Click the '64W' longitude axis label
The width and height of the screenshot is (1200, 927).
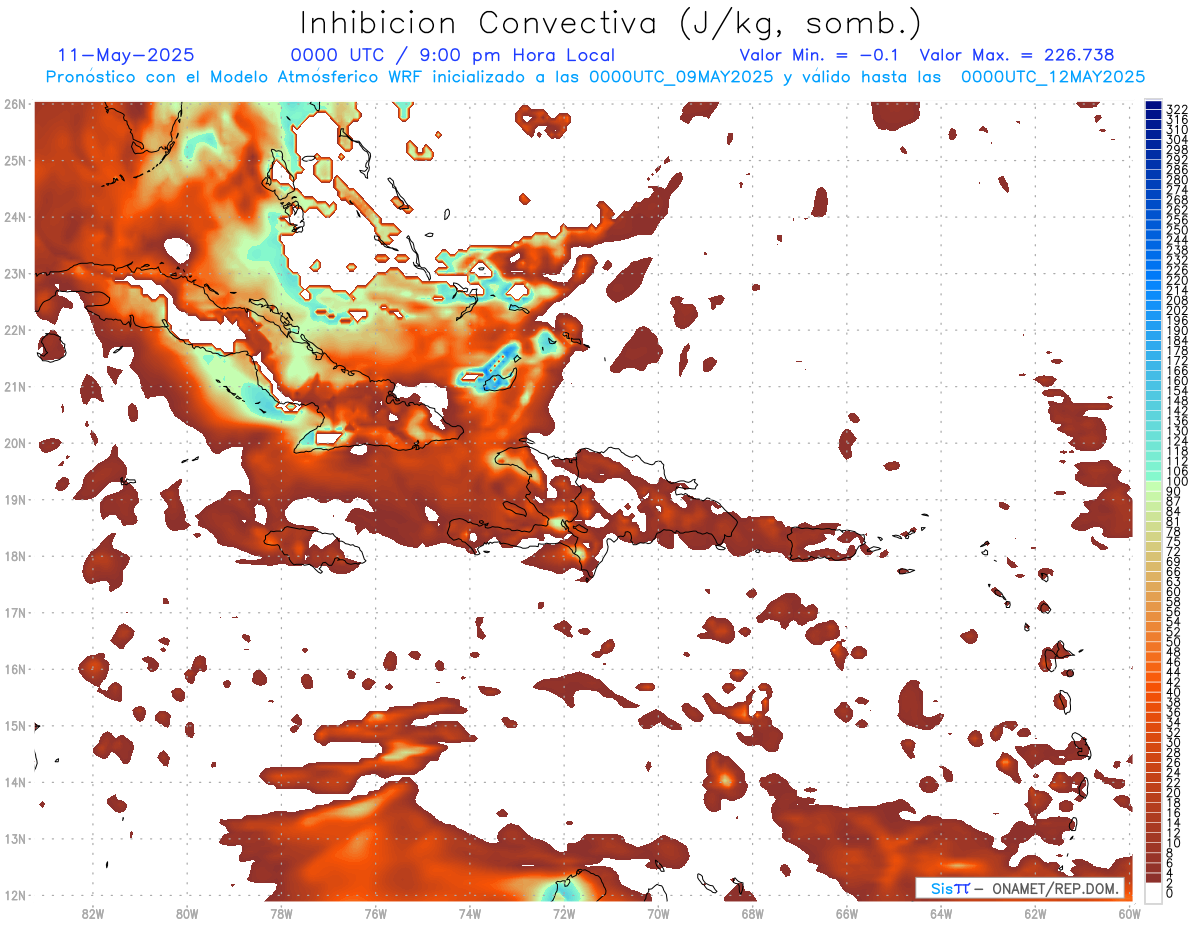coord(941,913)
